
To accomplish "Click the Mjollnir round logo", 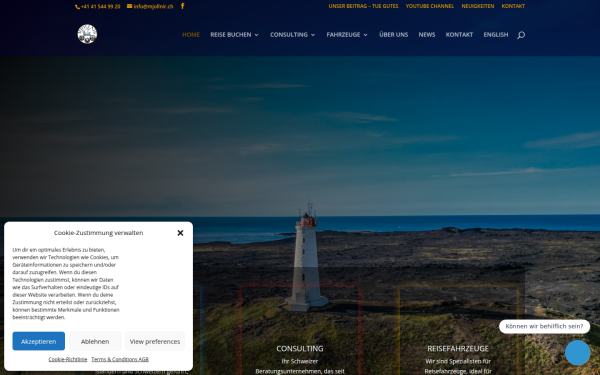I will tap(87, 34).
